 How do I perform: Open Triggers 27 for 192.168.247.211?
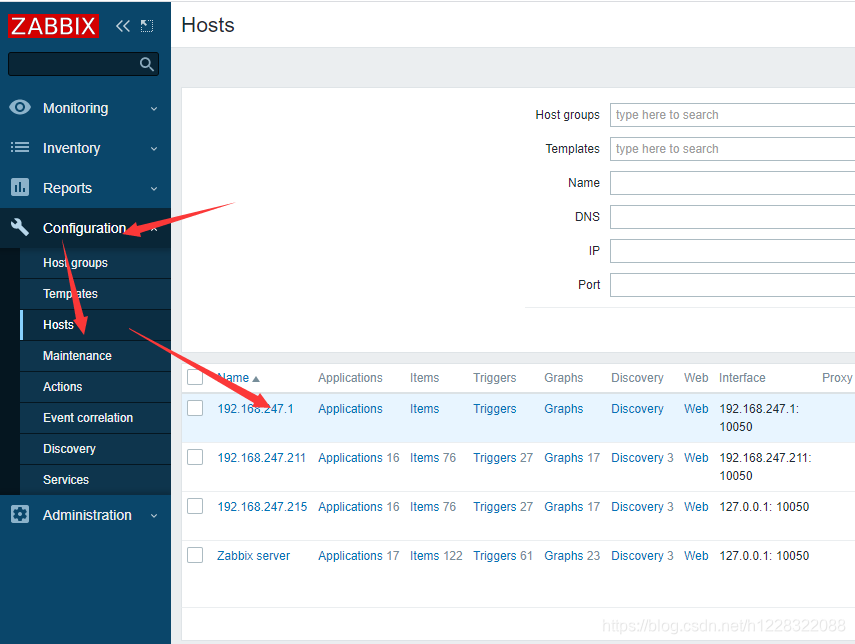[x=502, y=458]
